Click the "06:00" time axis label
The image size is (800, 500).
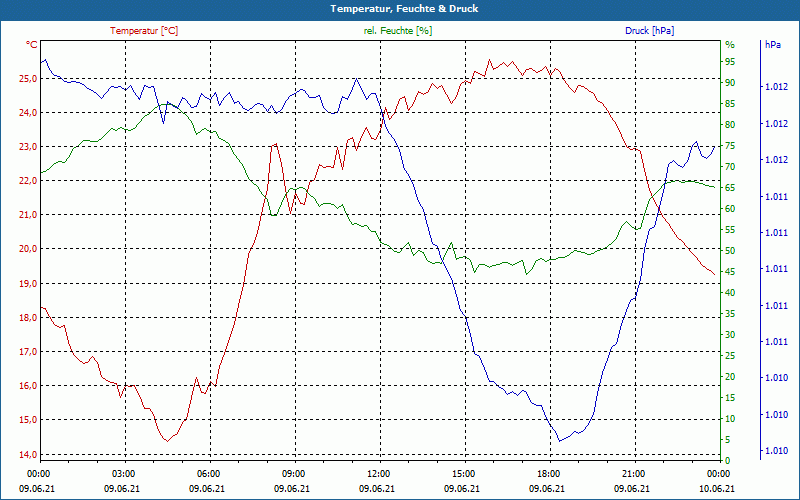(209, 473)
